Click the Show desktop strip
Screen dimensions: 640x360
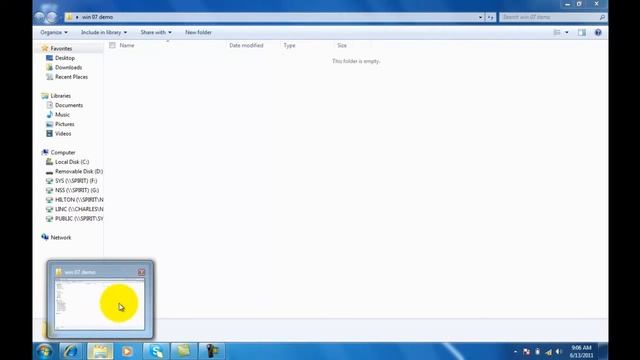pyautogui.click(x=603, y=351)
